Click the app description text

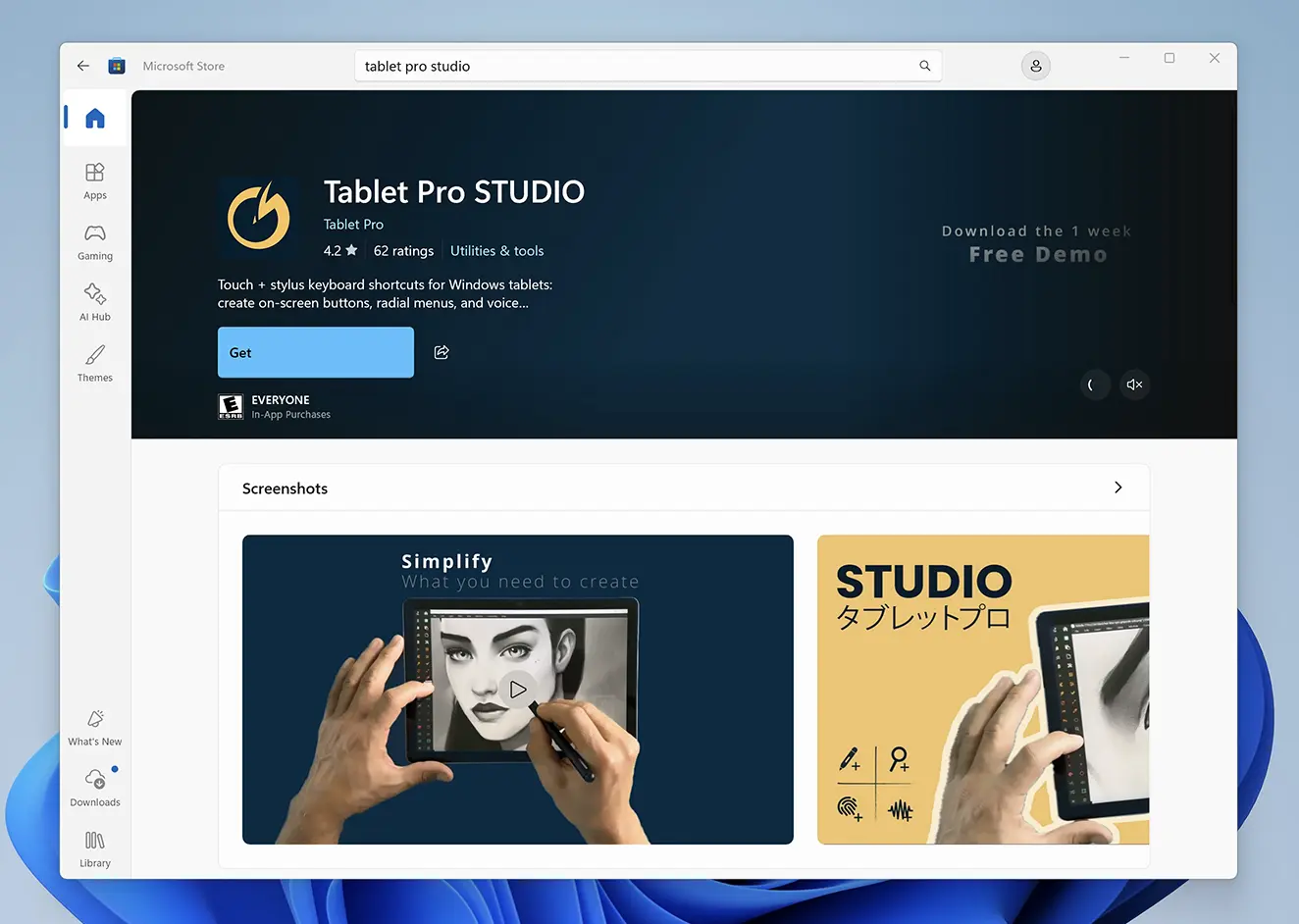tap(386, 294)
